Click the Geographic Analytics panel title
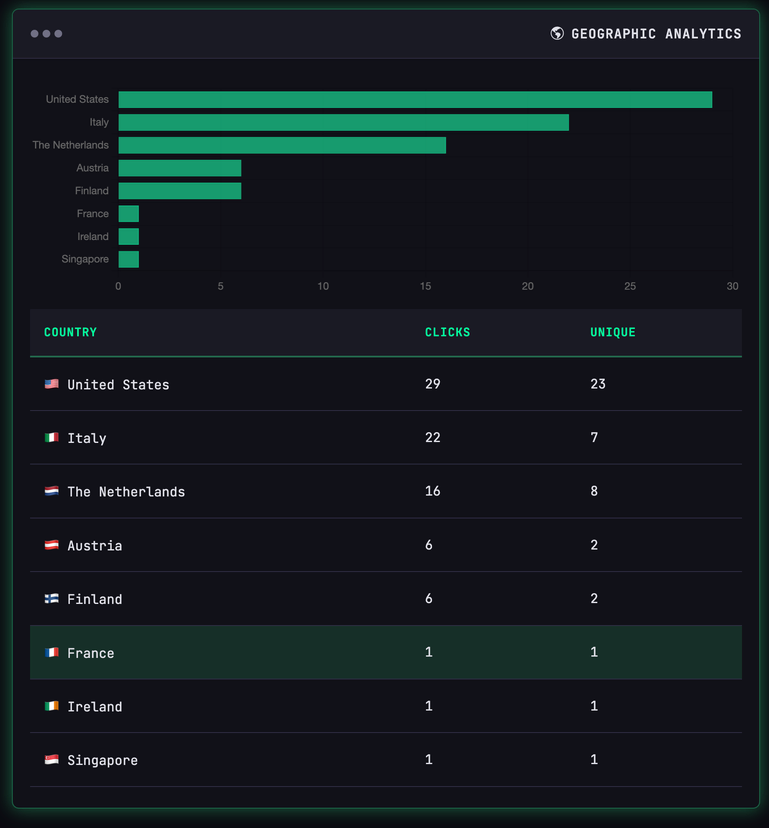Viewport: 769px width, 828px height. [x=656, y=34]
